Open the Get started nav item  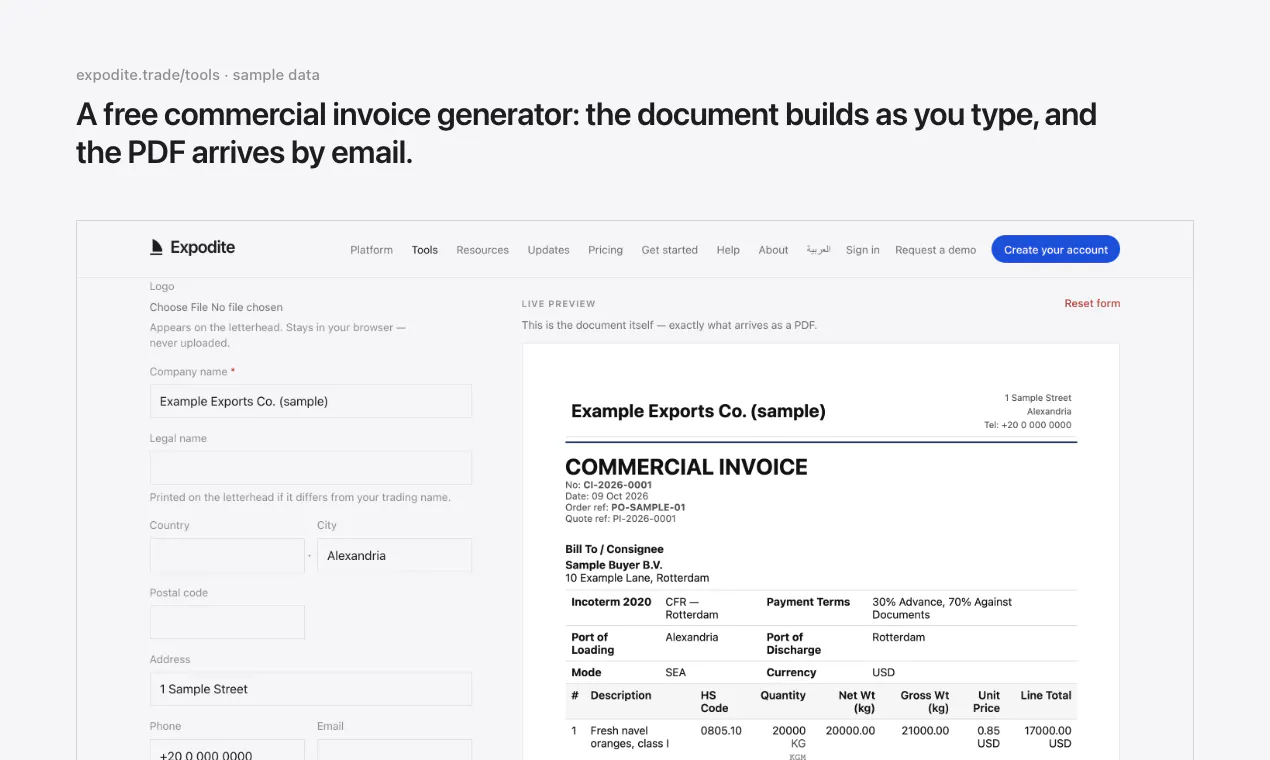(x=669, y=250)
